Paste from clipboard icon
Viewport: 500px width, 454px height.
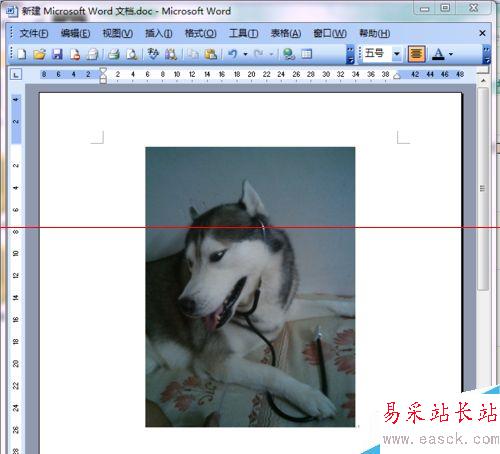click(x=211, y=54)
